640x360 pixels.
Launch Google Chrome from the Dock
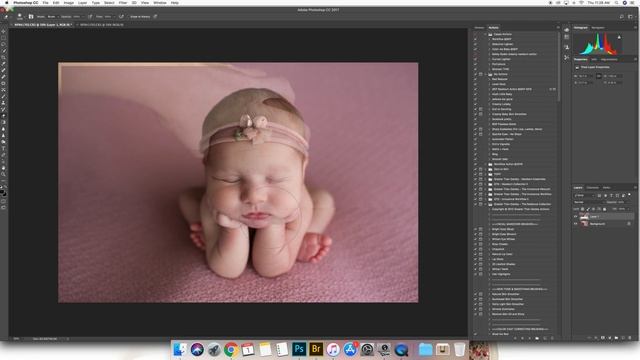[x=231, y=349]
